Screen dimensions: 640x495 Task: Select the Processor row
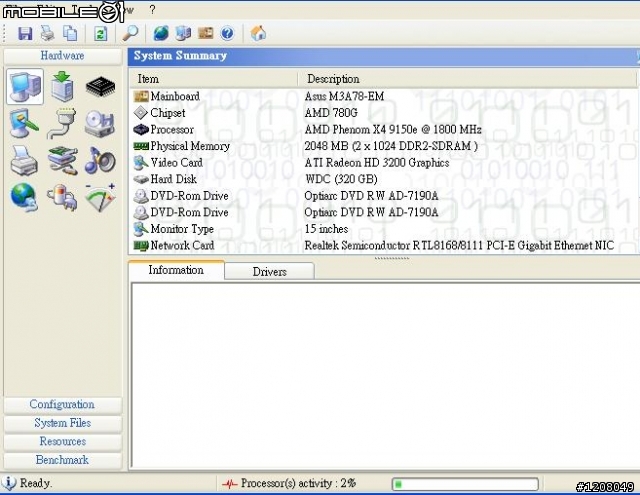[x=384, y=129]
